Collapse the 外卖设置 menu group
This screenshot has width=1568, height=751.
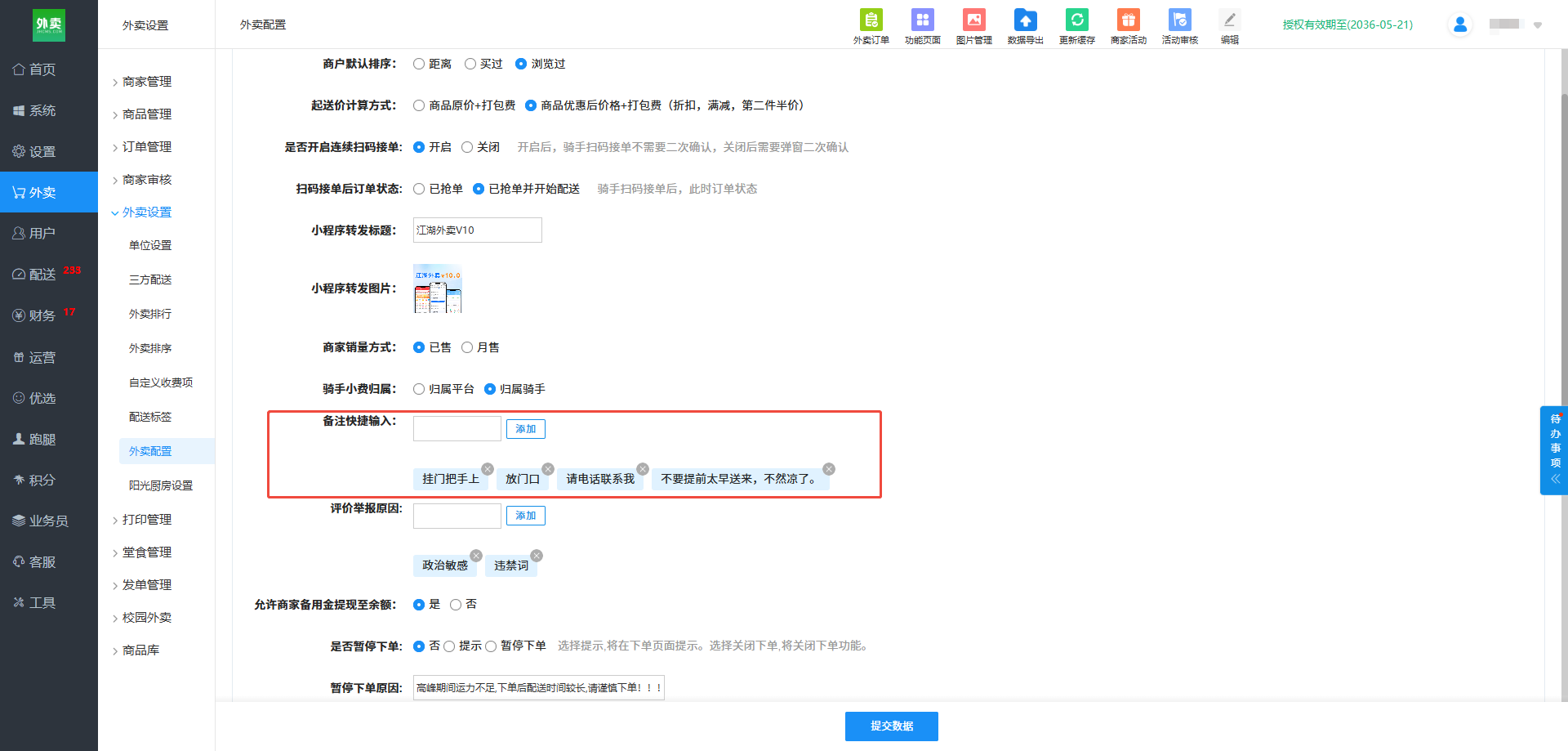(147, 212)
